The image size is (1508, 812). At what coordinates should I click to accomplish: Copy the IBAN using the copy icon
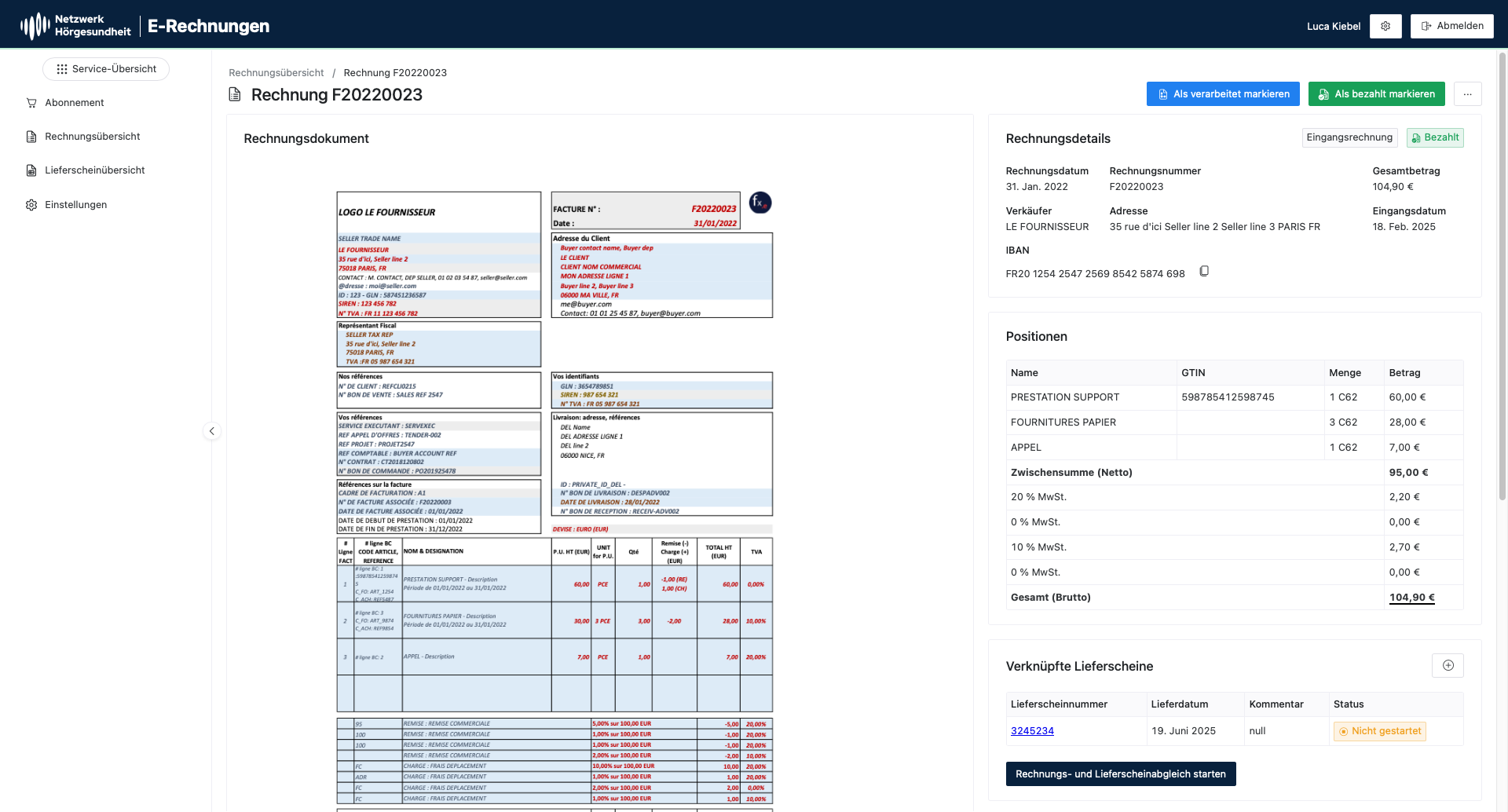(x=1204, y=271)
